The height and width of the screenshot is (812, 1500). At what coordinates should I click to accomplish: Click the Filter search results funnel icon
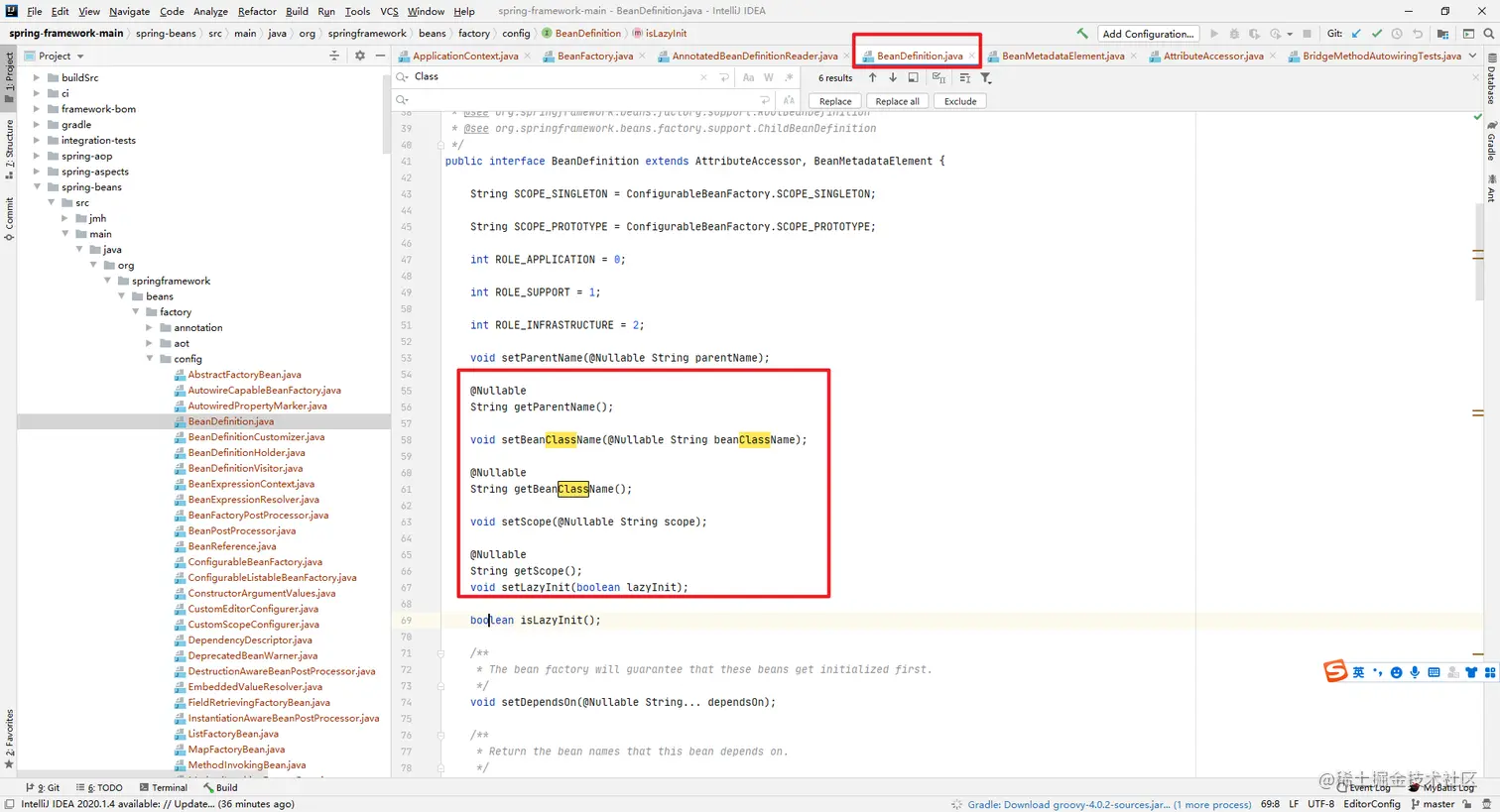click(x=986, y=77)
